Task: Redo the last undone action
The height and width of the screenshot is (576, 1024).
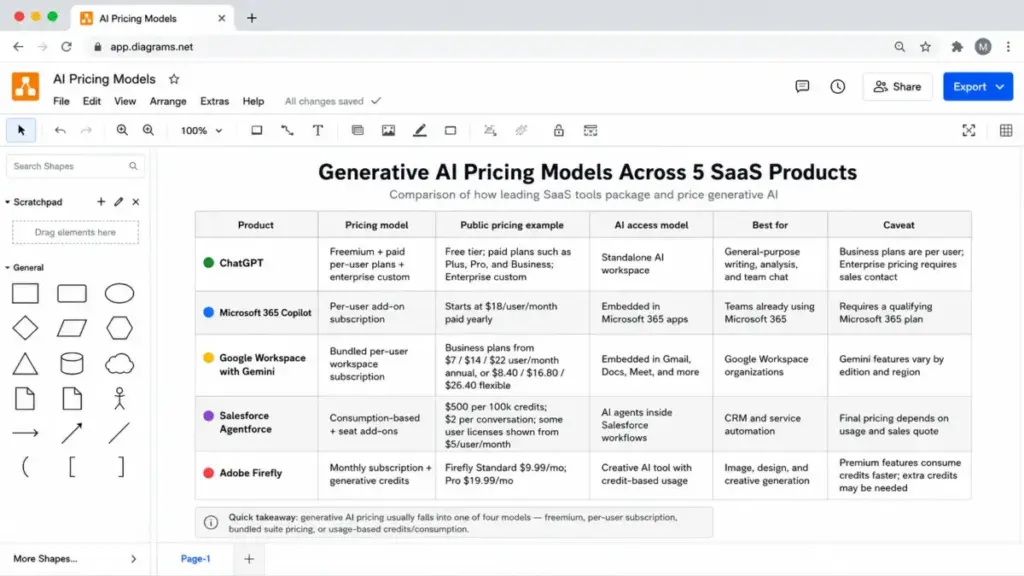Action: pos(86,131)
